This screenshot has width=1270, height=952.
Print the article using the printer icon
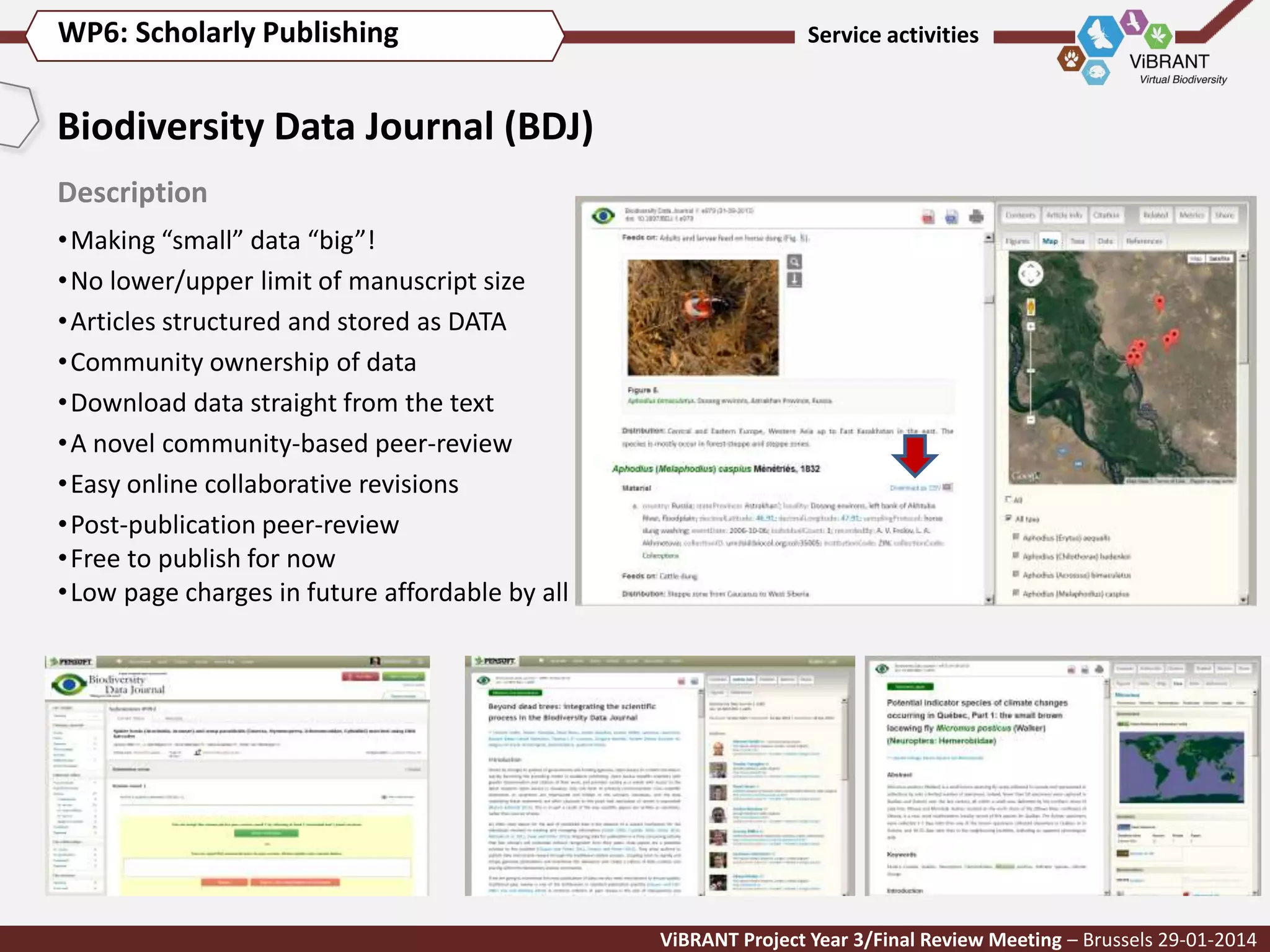(x=976, y=216)
